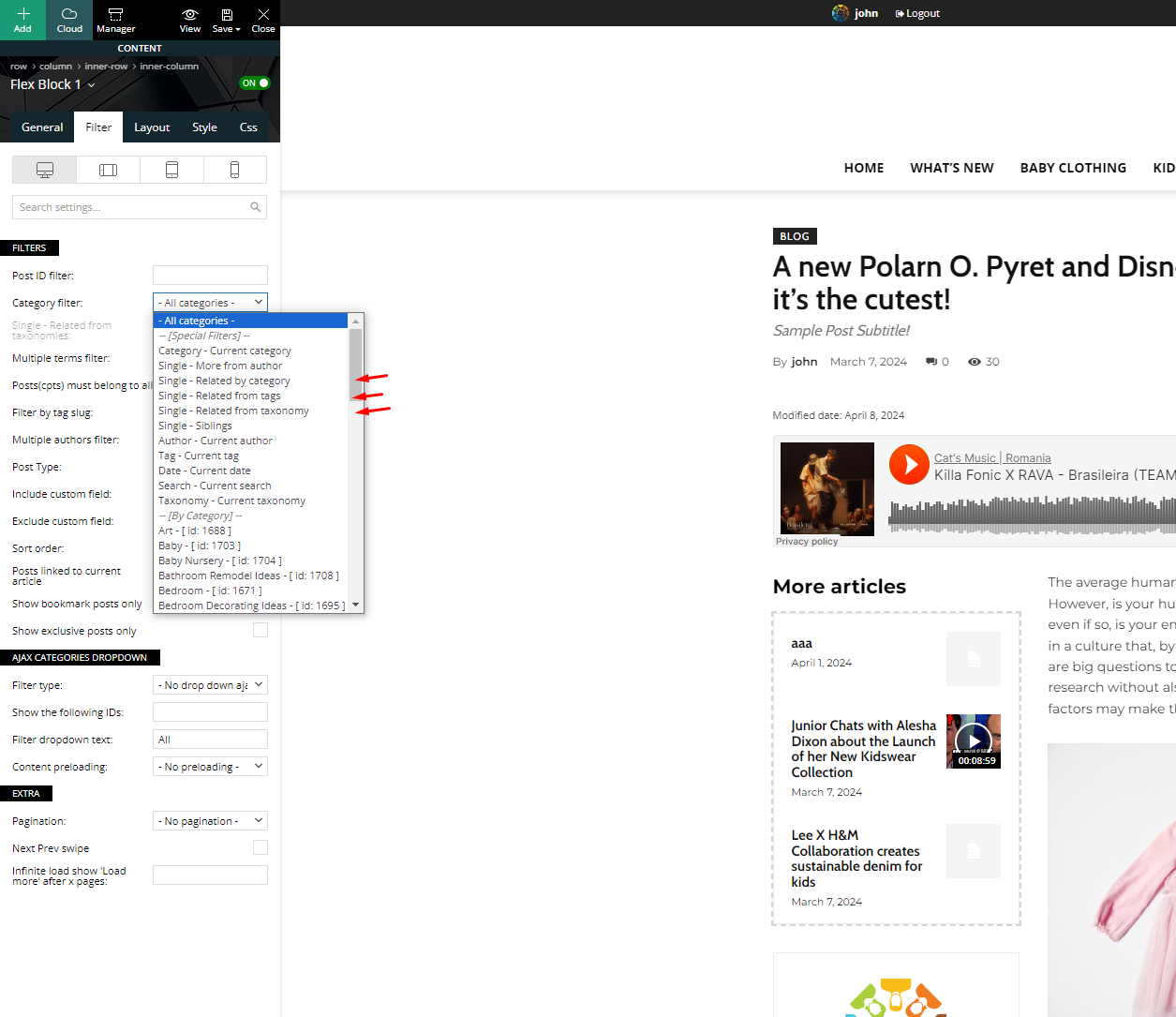Screen dimensions: 1176x1017
Task: Switch to the Layout tab
Action: 152,127
